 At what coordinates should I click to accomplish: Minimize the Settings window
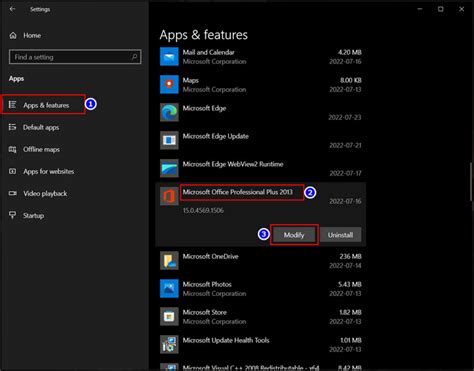coord(420,9)
